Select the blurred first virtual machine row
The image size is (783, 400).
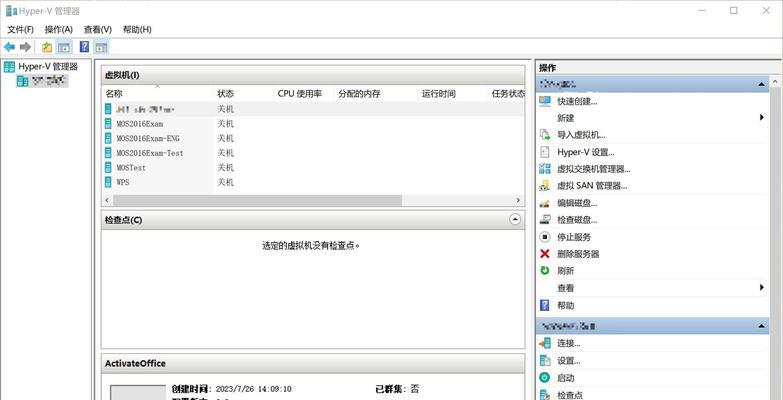pyautogui.click(x=313, y=109)
